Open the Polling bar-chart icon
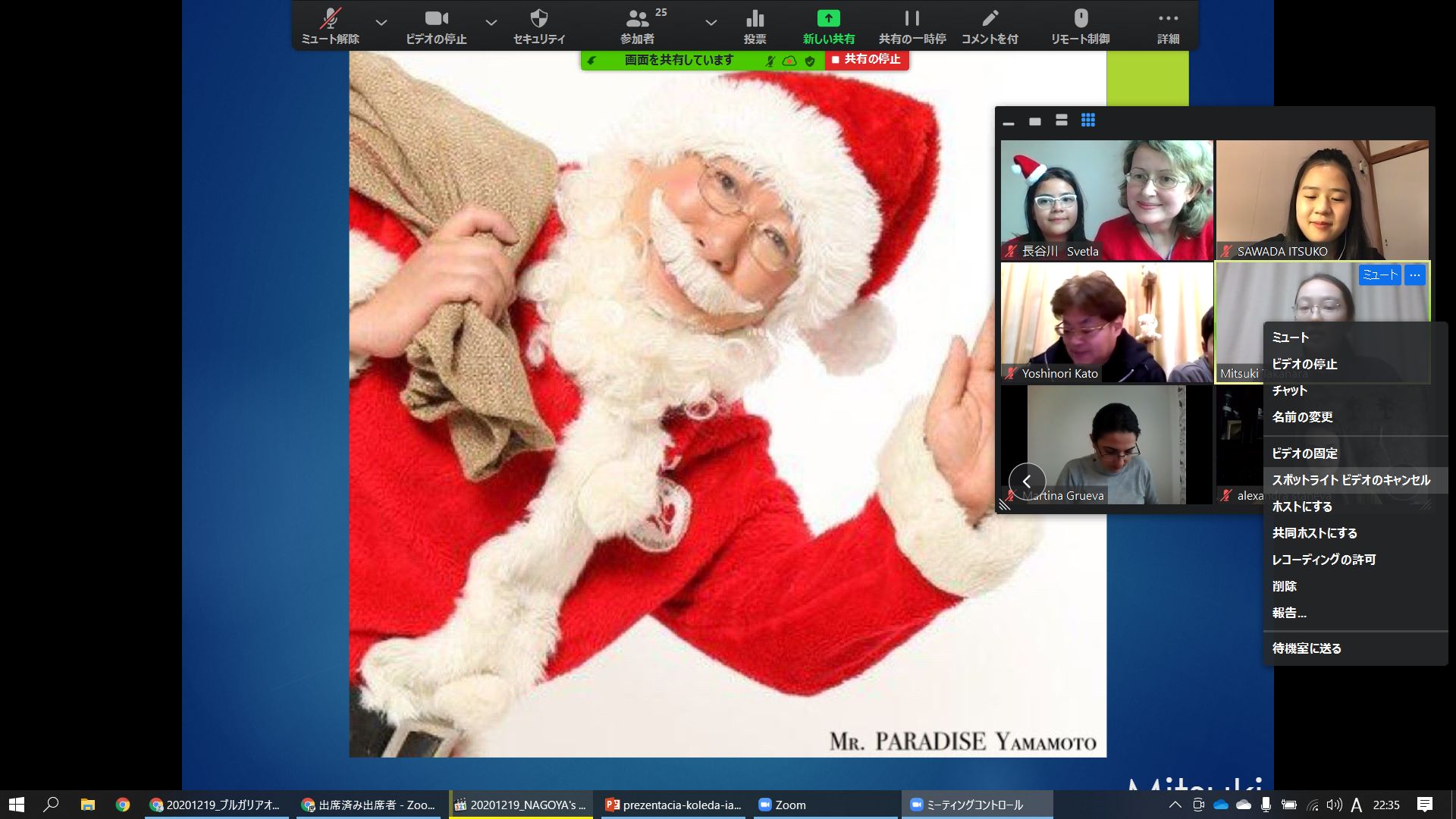This screenshot has height=819, width=1456. [755, 19]
